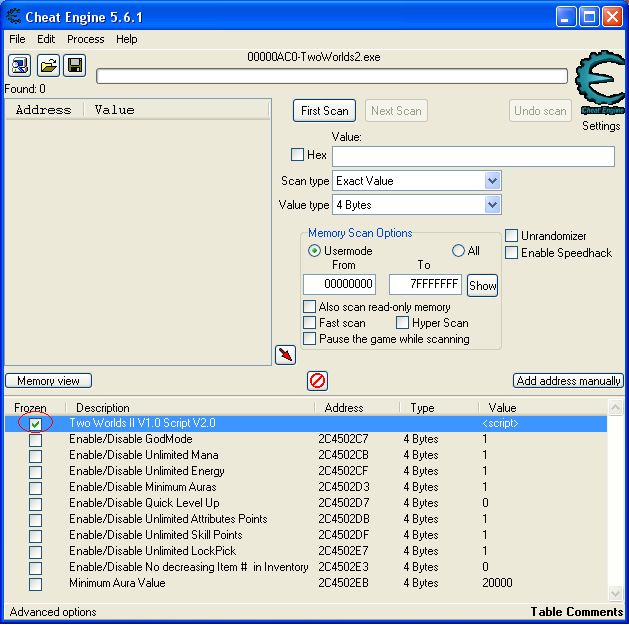
Task: Select address 2C4502C7 cell
Action: pos(343,439)
